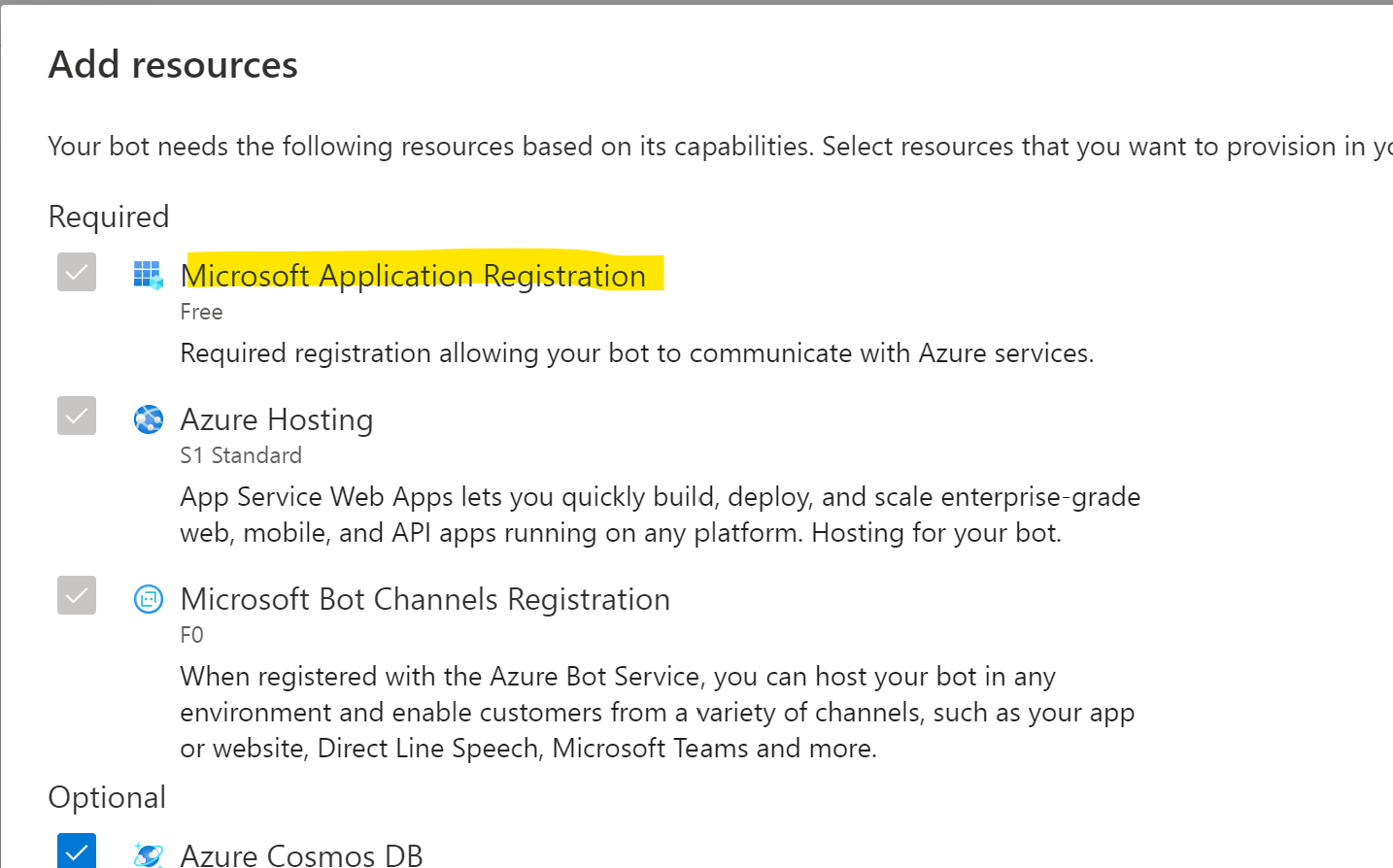Viewport: 1393px width, 868px height.
Task: Click the Required section heading
Action: tap(109, 216)
